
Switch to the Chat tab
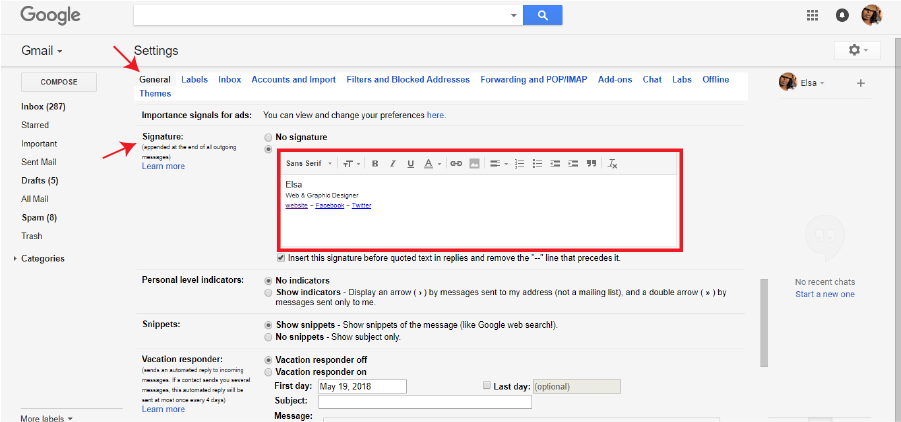point(652,80)
